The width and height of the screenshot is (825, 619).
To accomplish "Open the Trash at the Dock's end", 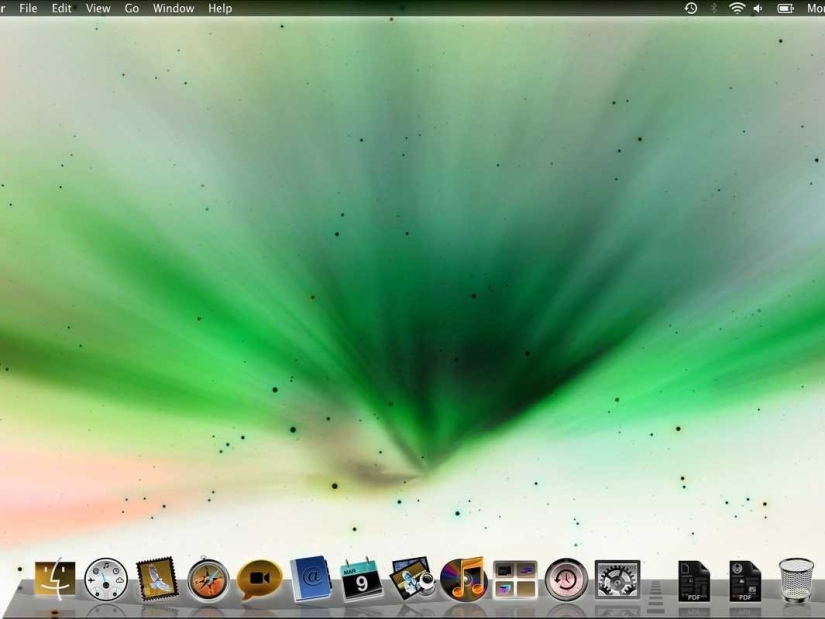I will tap(795, 578).
